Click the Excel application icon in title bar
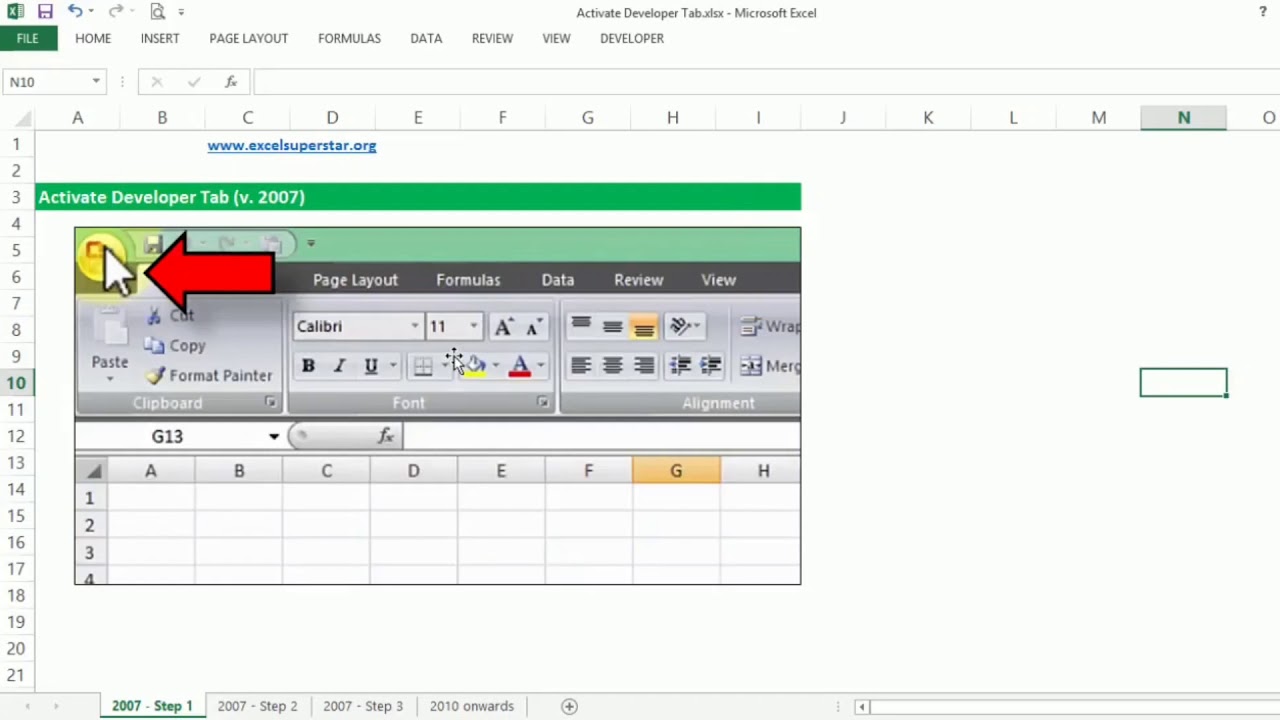This screenshot has width=1280, height=720. click(x=16, y=12)
